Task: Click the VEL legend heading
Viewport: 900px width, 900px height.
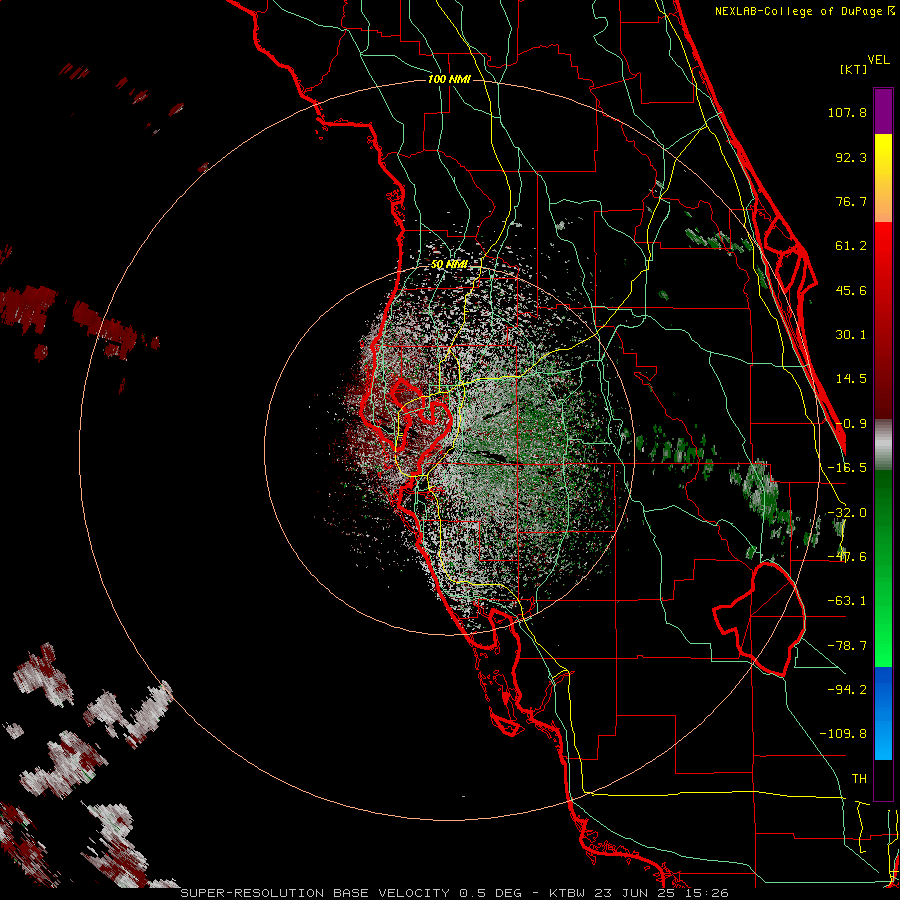Action: (x=879, y=59)
